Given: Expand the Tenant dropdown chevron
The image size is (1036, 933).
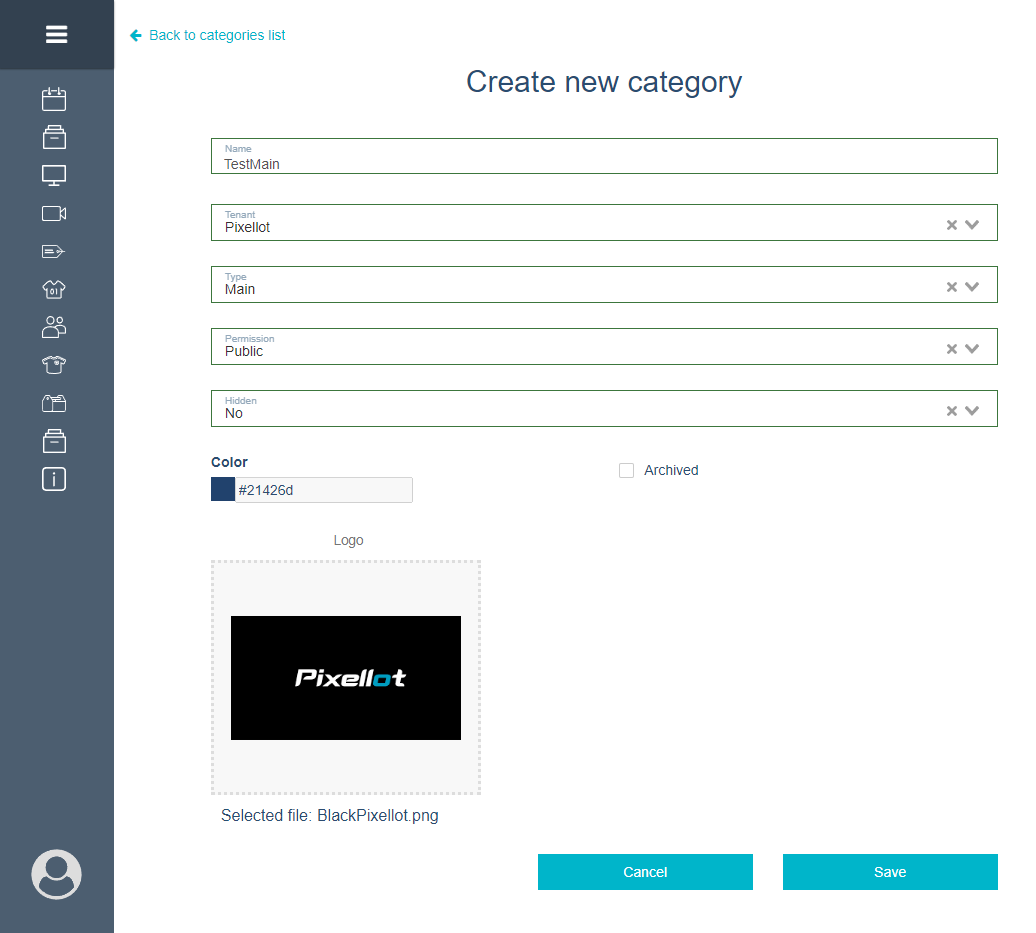Looking at the screenshot, I should pos(972,225).
